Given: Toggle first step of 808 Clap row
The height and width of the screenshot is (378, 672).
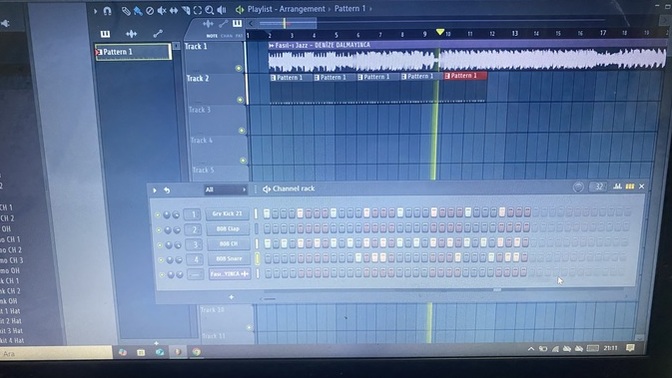Looking at the screenshot, I should (x=267, y=229).
